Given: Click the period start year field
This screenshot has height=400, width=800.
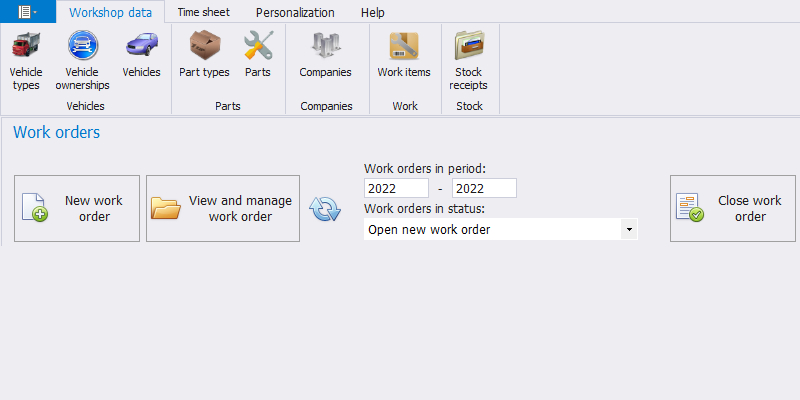Looking at the screenshot, I should coord(396,188).
